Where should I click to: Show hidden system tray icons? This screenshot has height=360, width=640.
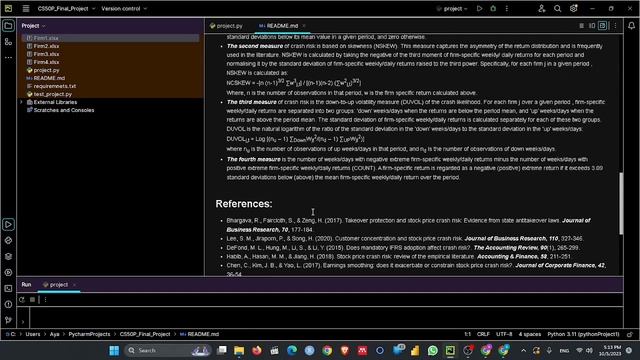click(x=523, y=350)
